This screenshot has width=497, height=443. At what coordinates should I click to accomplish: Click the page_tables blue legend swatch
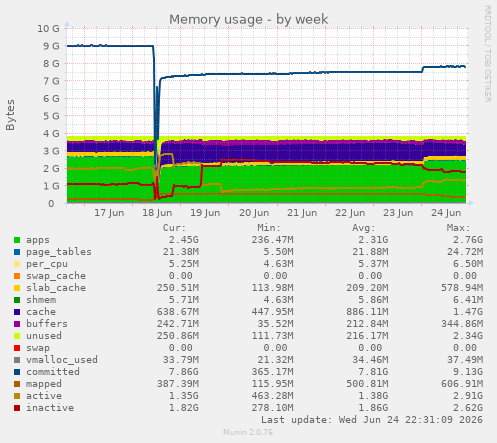(x=17, y=252)
